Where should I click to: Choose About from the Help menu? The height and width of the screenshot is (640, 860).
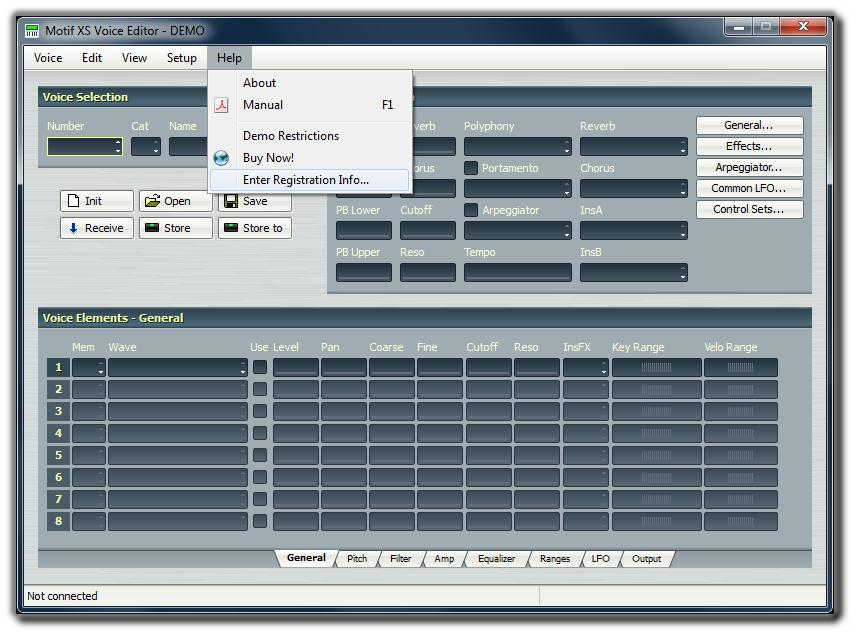[x=310, y=83]
